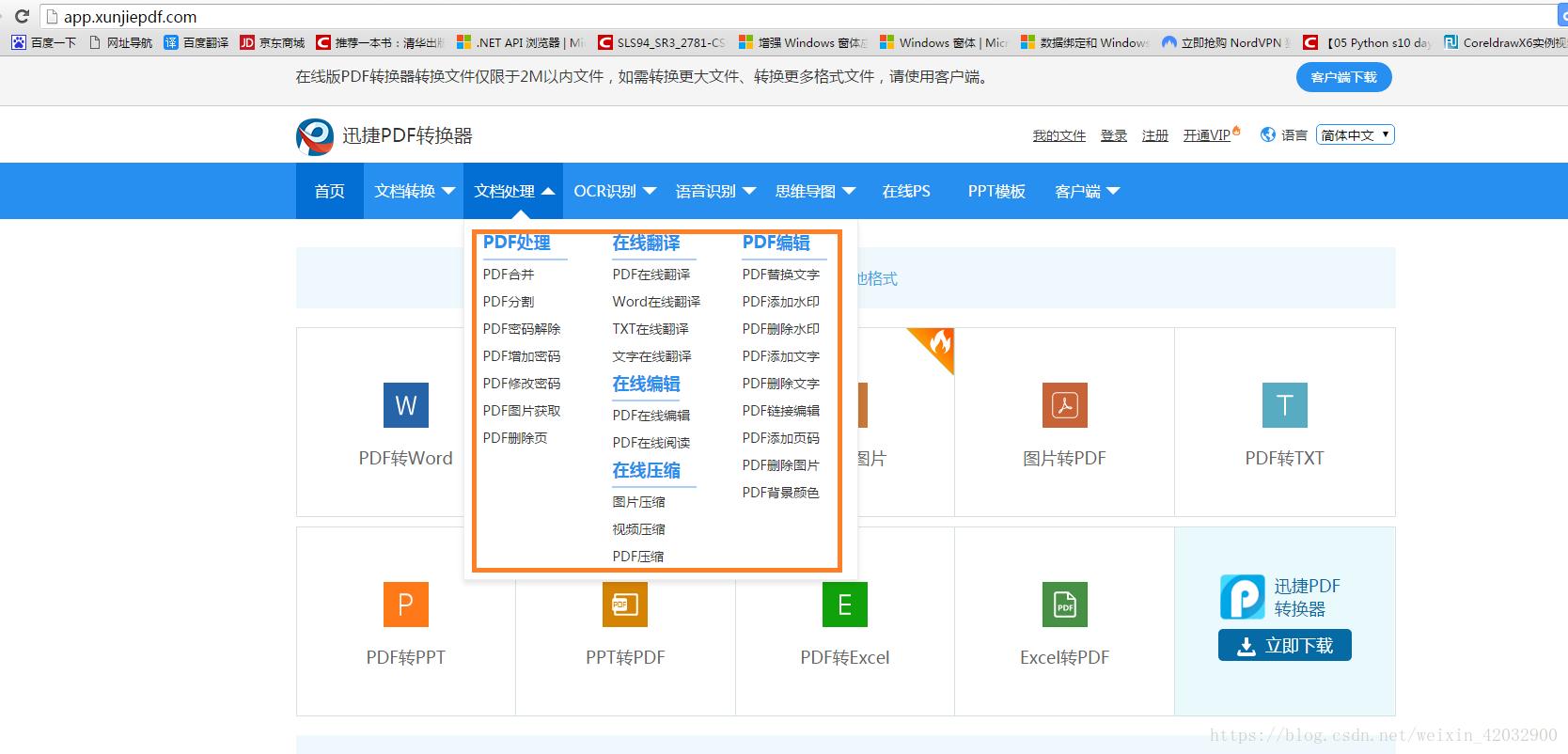Expand the 思维导图 nav menu

click(815, 191)
